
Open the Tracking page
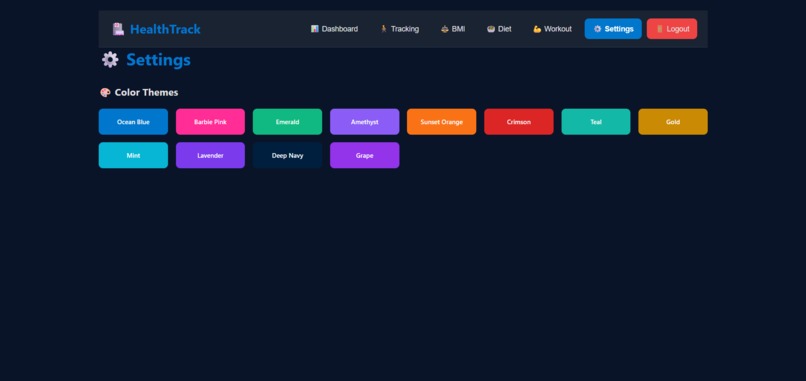(x=399, y=29)
